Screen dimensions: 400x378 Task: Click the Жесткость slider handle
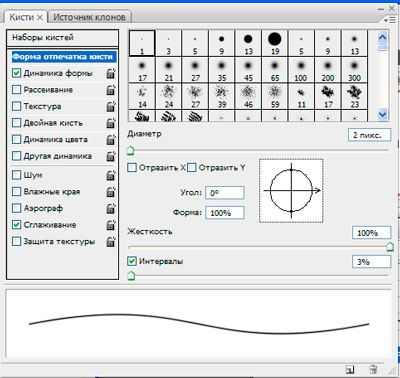tap(389, 247)
